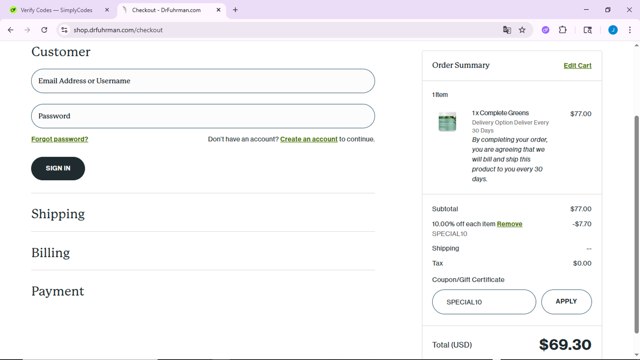This screenshot has height=360, width=640.
Task: Go back to the previous page
Action: point(11,30)
